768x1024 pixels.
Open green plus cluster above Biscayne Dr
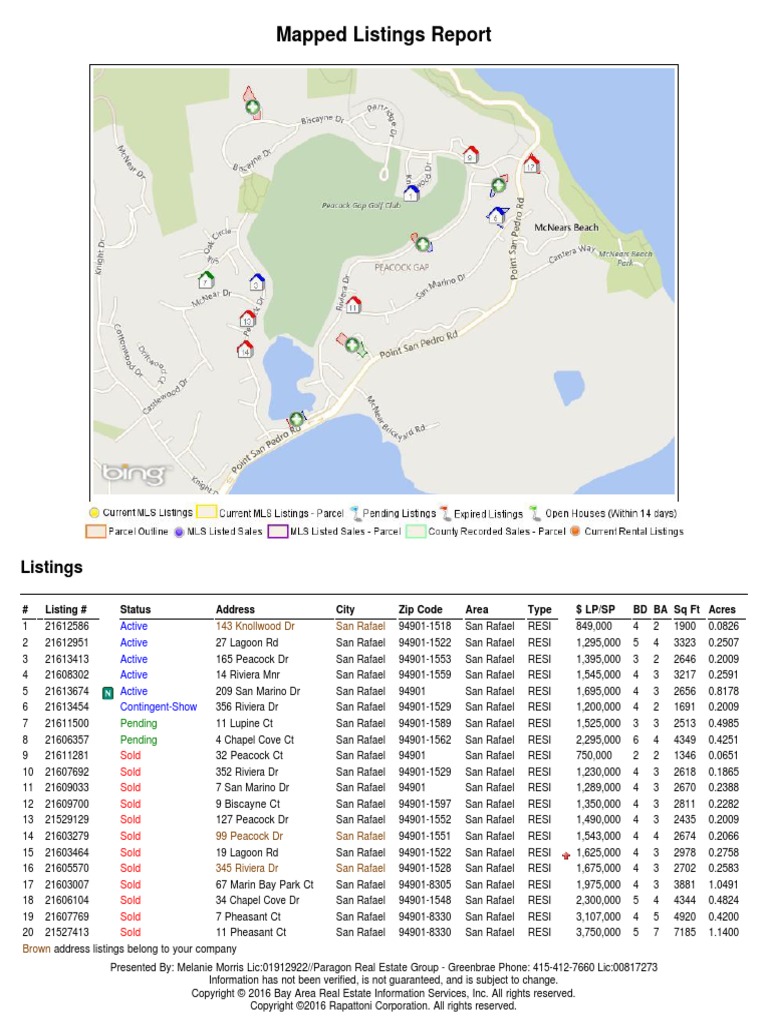pyautogui.click(x=252, y=107)
